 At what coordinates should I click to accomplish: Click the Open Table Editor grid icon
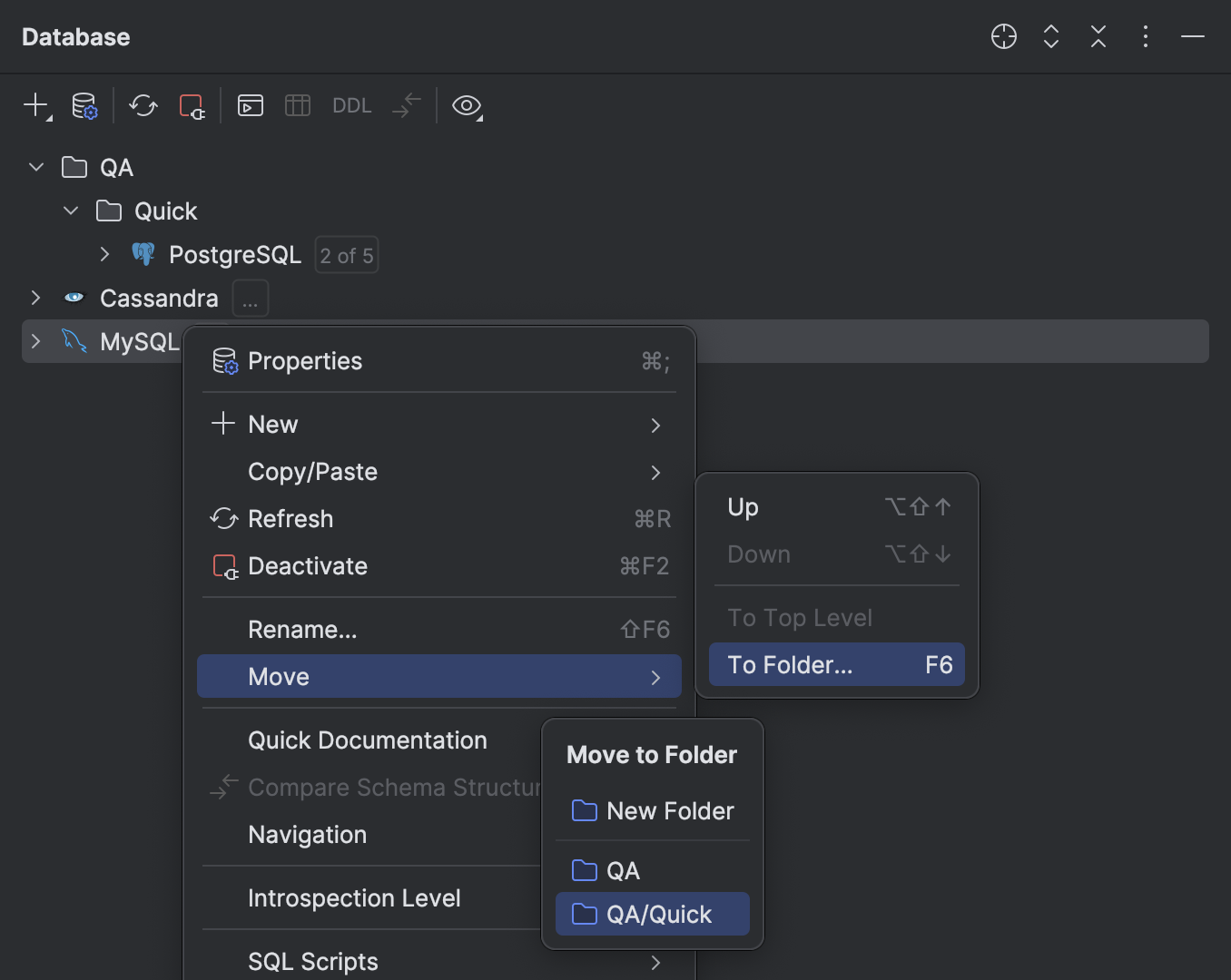[298, 105]
